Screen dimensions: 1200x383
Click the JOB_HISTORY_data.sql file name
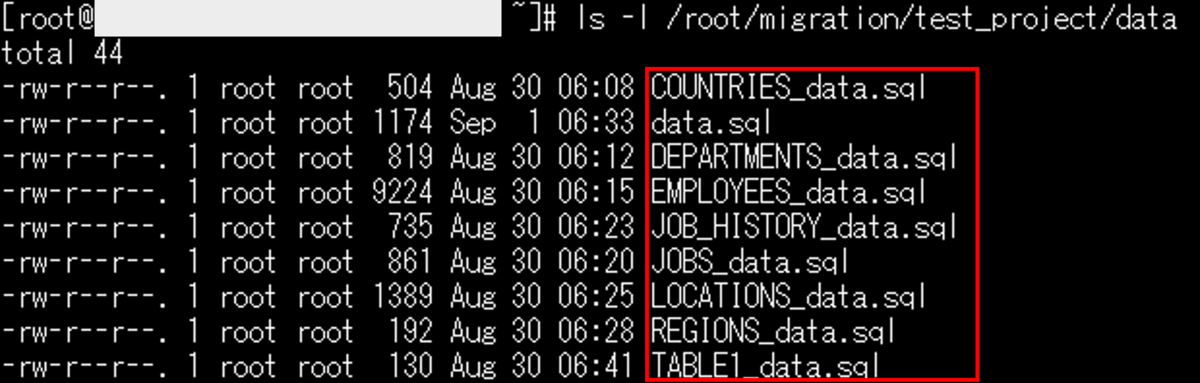click(x=804, y=228)
